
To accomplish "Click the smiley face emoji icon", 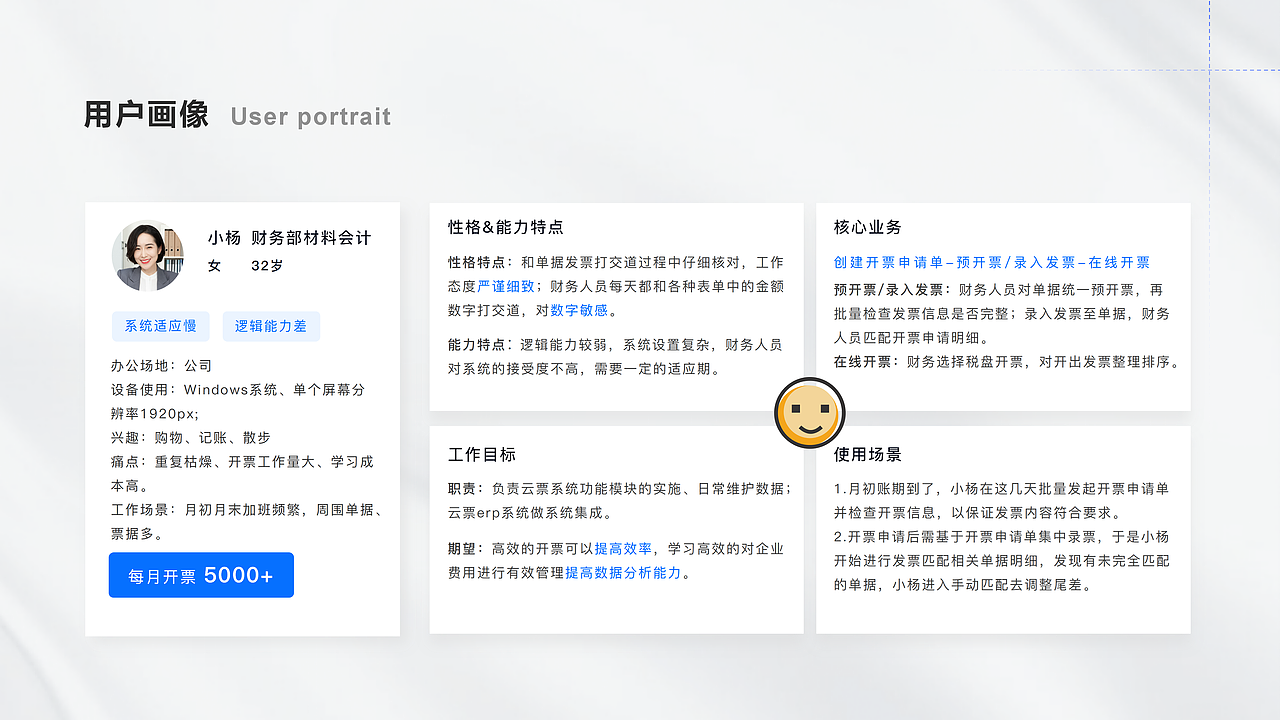I will point(810,411).
